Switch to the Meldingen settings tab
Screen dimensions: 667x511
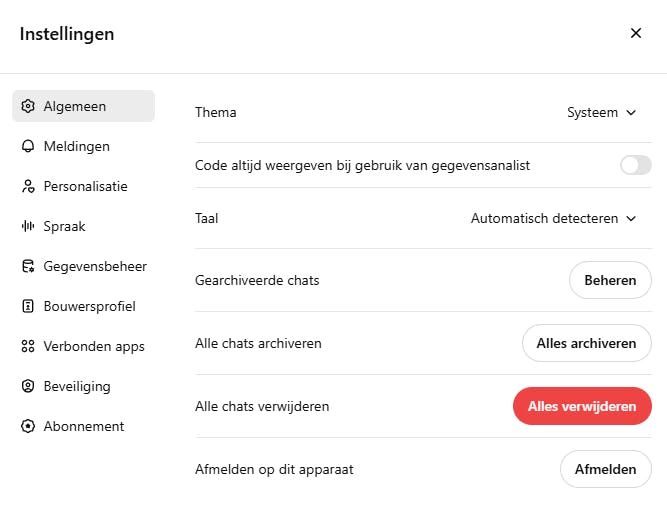76,146
